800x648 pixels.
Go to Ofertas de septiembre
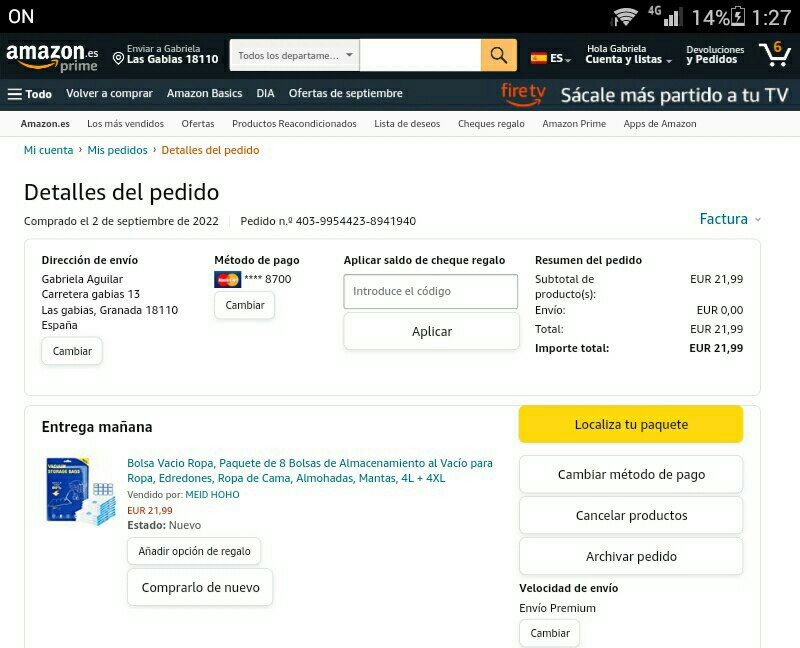click(x=345, y=93)
